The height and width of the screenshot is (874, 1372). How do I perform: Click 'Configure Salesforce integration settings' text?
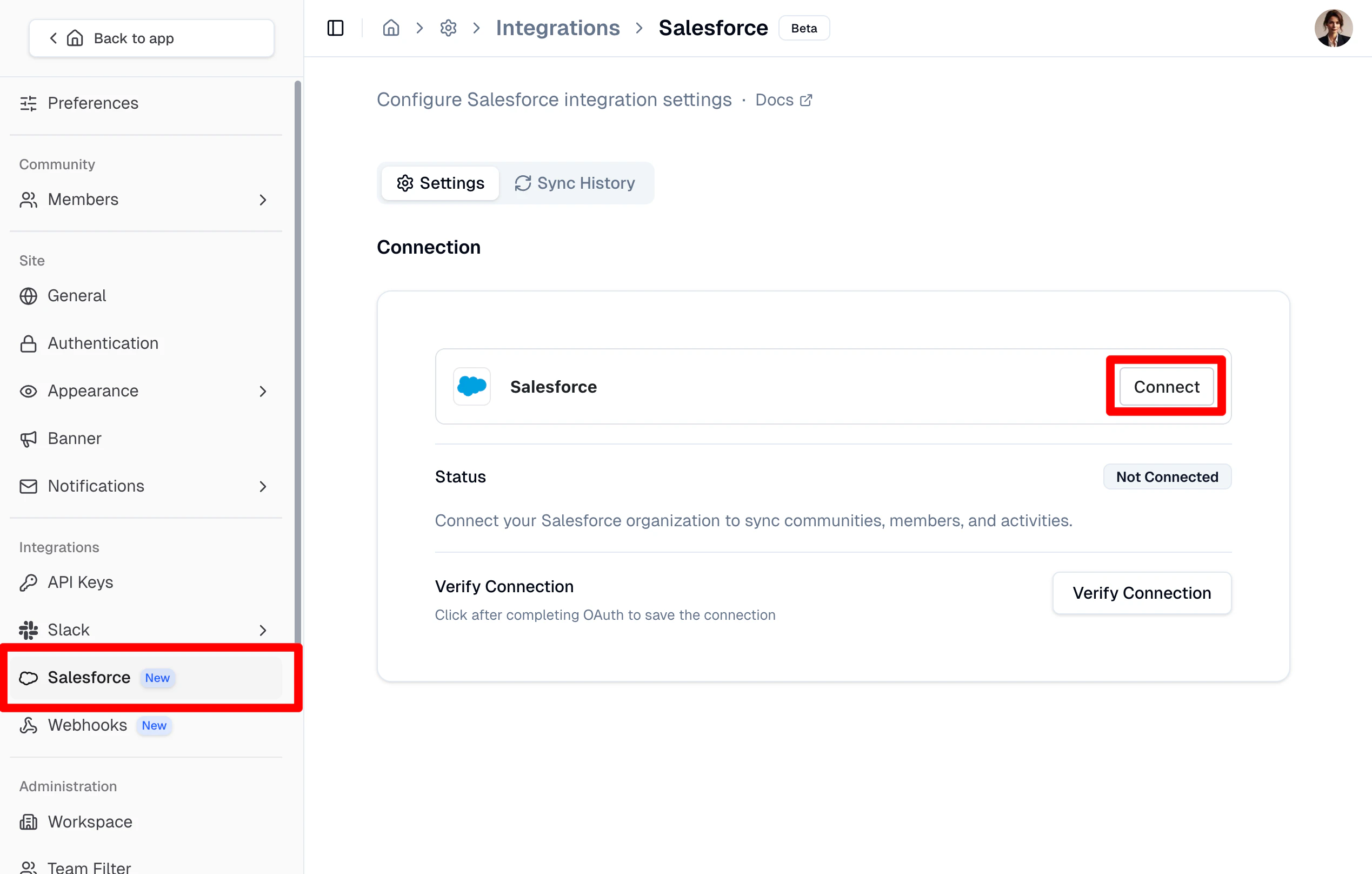click(554, 100)
